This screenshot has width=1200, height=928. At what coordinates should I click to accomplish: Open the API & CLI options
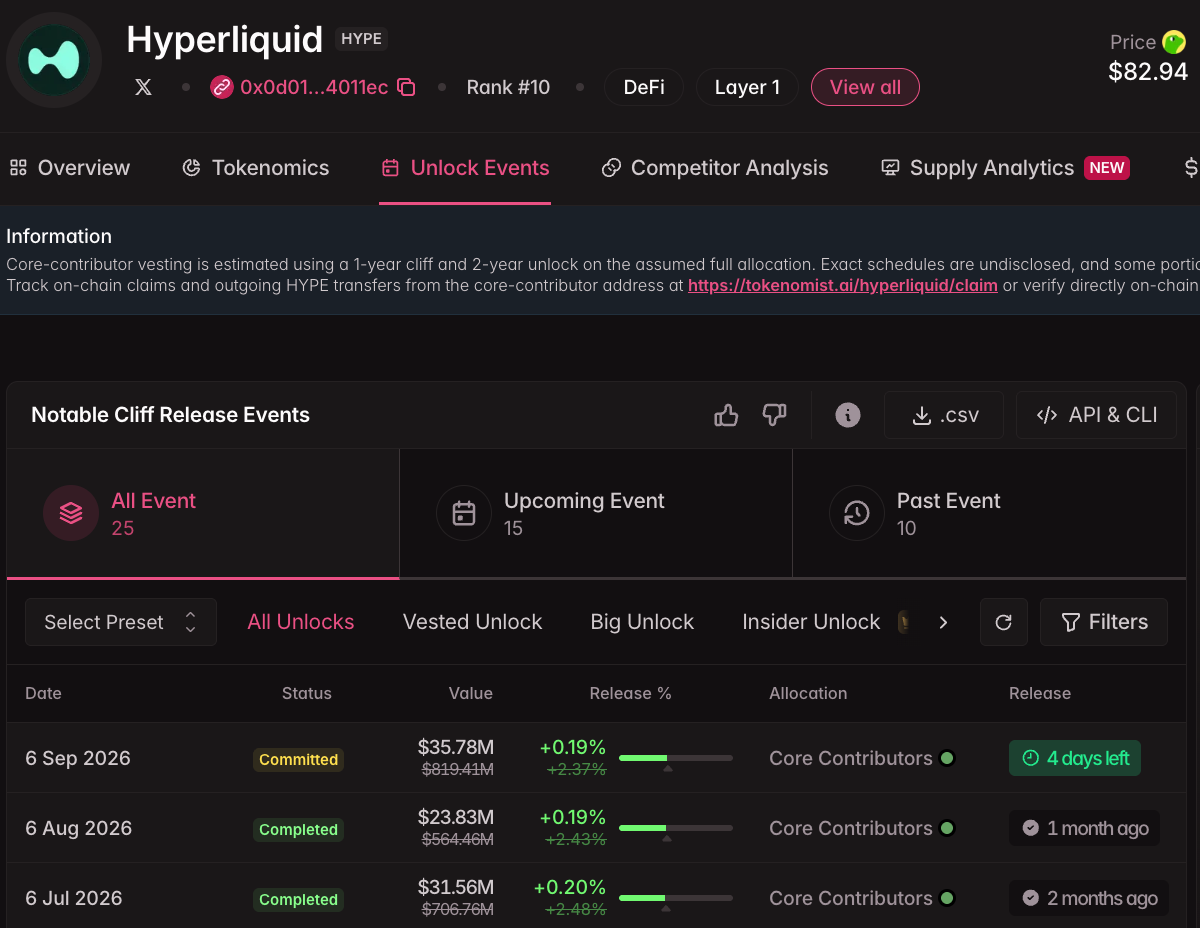click(1097, 415)
